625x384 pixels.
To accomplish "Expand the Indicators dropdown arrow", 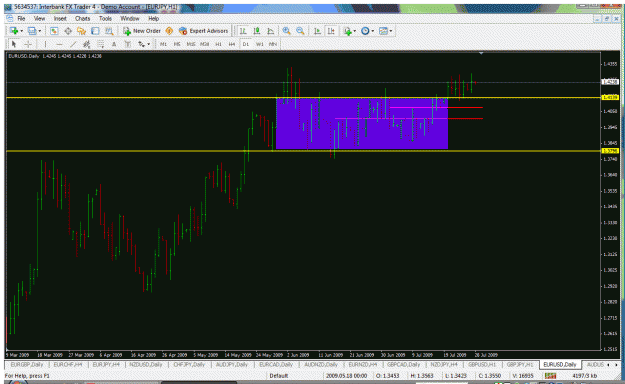I will [355, 31].
